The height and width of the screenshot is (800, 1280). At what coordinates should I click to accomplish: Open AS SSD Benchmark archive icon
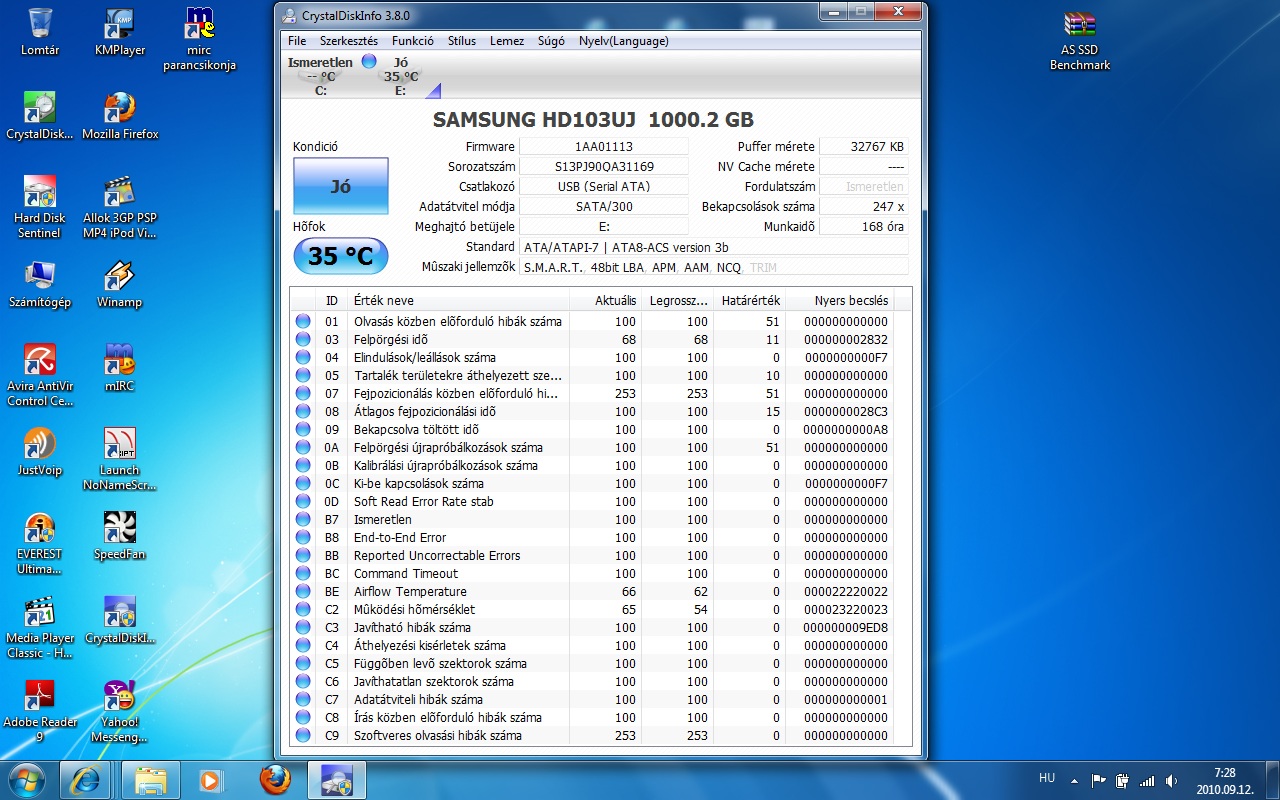(x=1080, y=40)
